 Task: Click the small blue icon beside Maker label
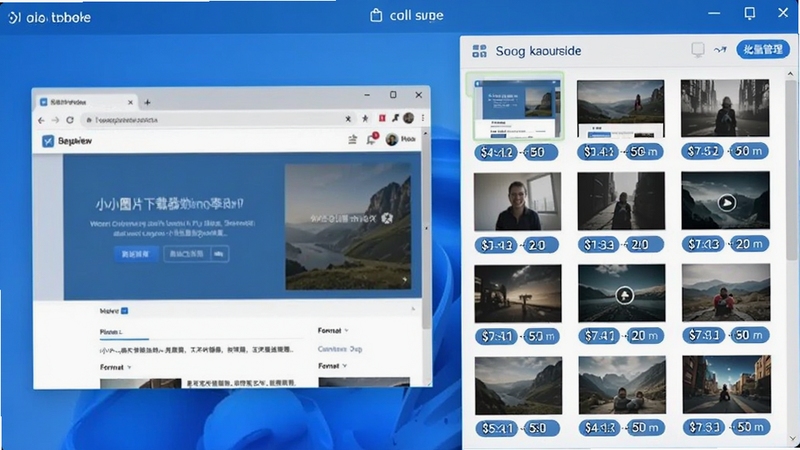tap(124, 311)
